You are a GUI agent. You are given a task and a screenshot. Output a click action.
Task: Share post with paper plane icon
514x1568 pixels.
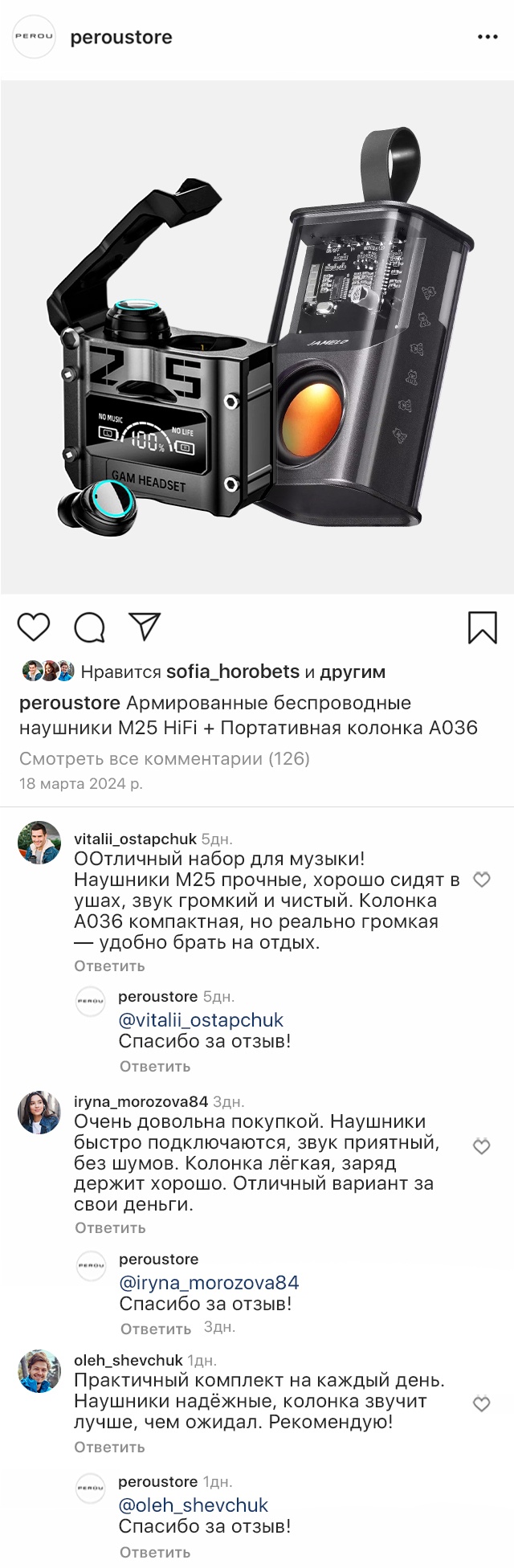click(145, 627)
